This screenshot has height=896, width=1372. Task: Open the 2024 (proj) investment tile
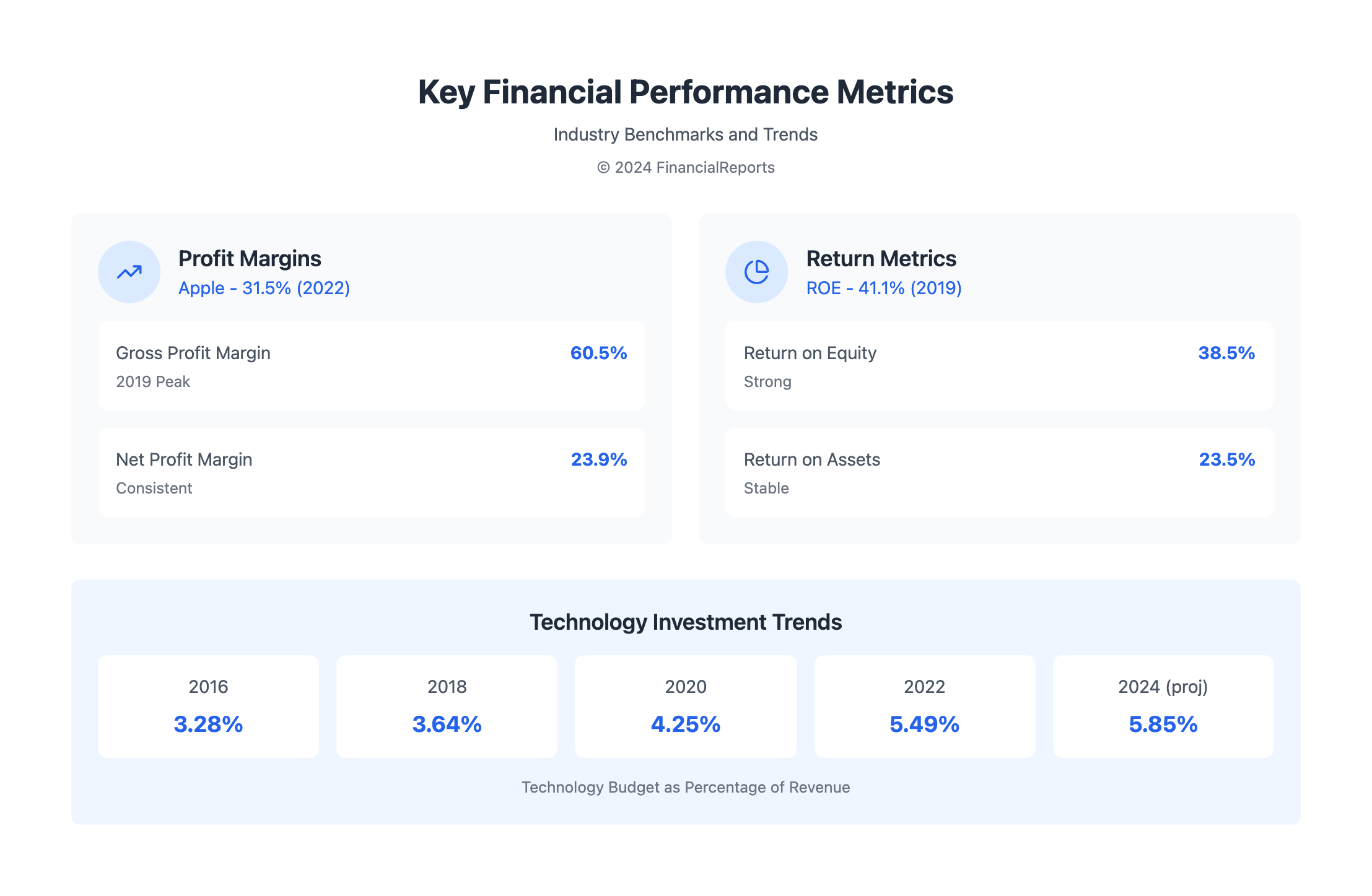pos(1163,707)
